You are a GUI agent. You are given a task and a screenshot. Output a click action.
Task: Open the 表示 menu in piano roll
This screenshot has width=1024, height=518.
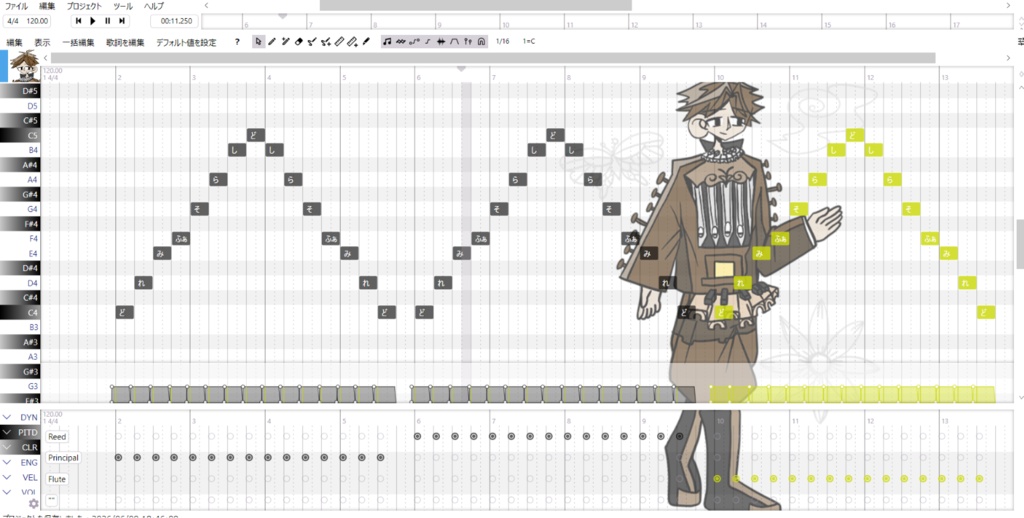42,42
